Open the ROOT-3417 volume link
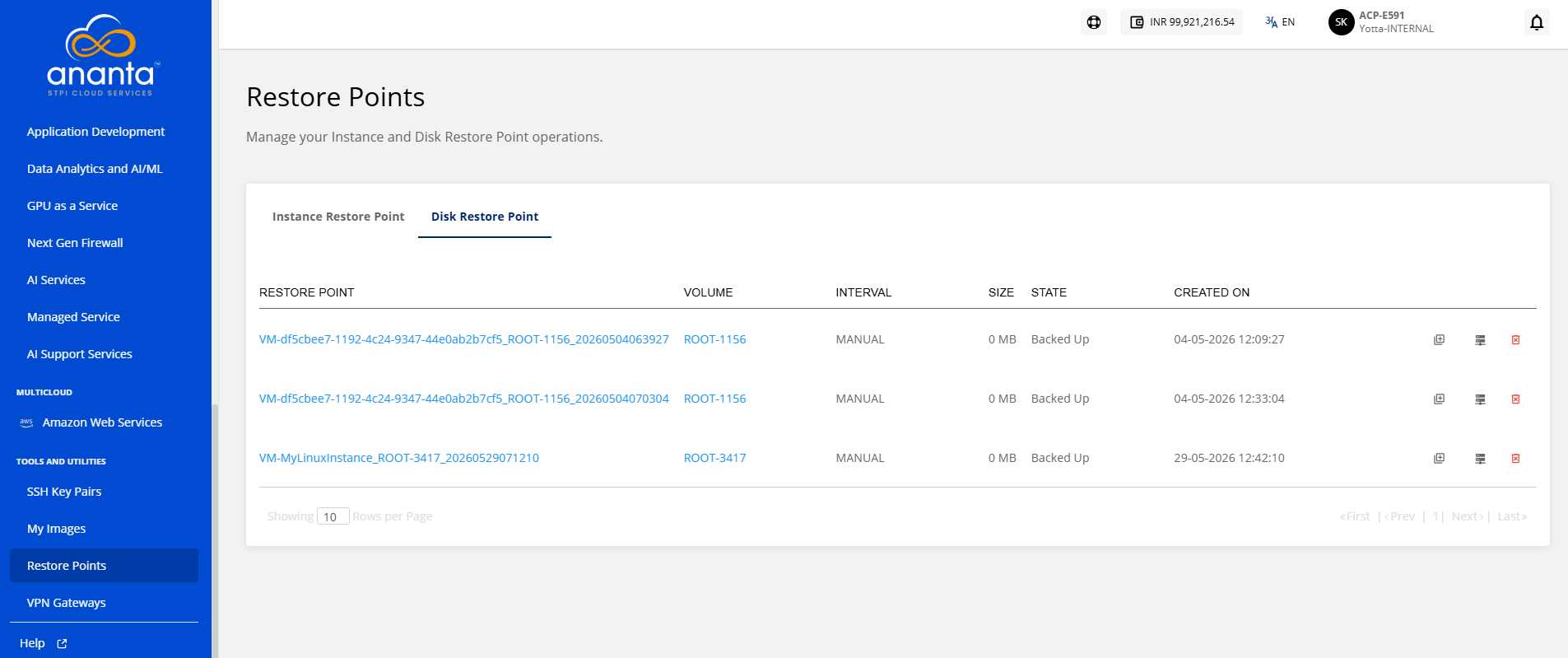This screenshot has height=658, width=1568. tap(715, 458)
